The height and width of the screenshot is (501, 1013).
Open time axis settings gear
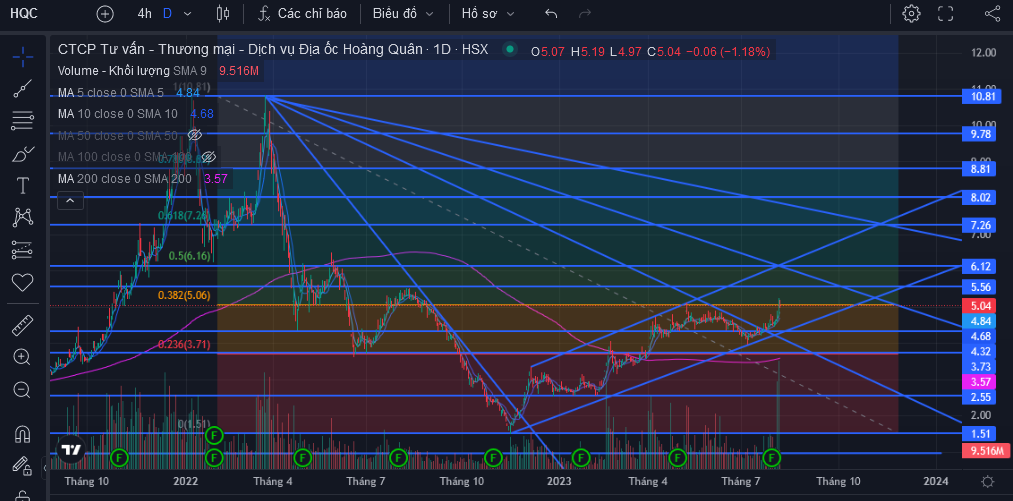click(x=987, y=482)
